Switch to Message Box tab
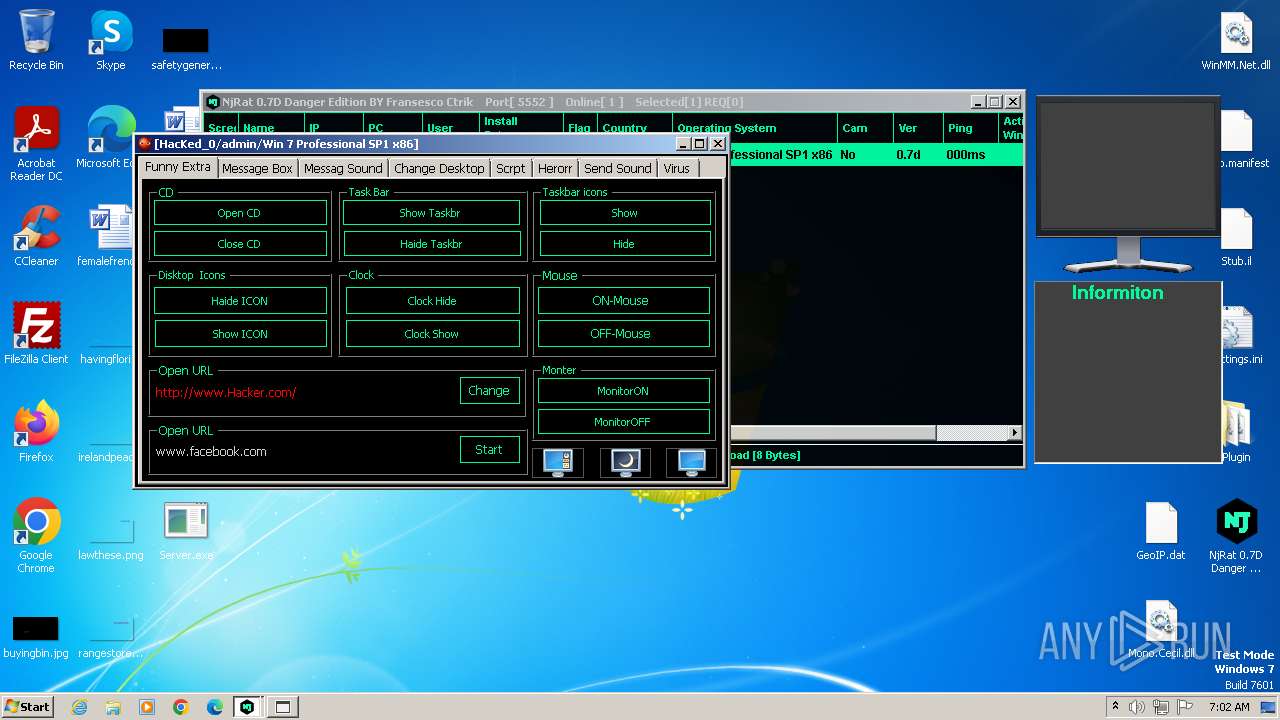Viewport: 1280px width, 720px height. (x=257, y=168)
